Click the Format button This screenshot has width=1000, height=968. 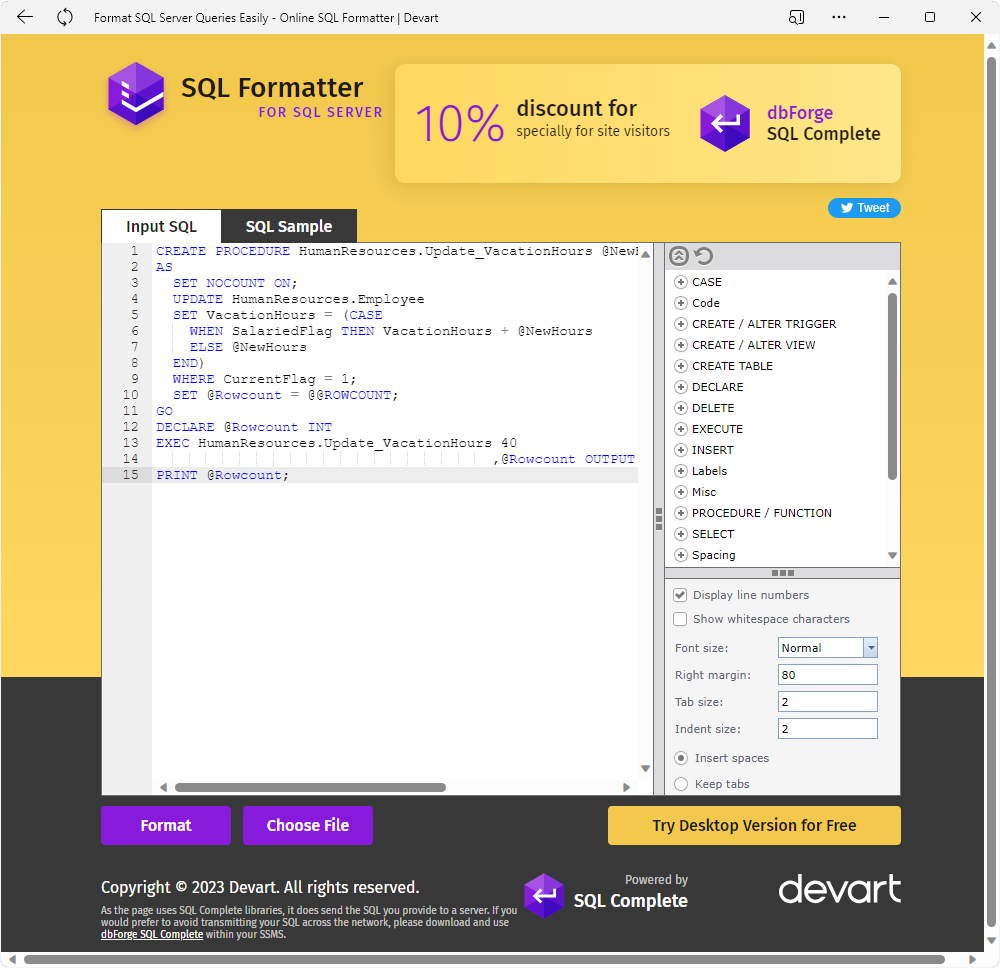[x=166, y=826]
